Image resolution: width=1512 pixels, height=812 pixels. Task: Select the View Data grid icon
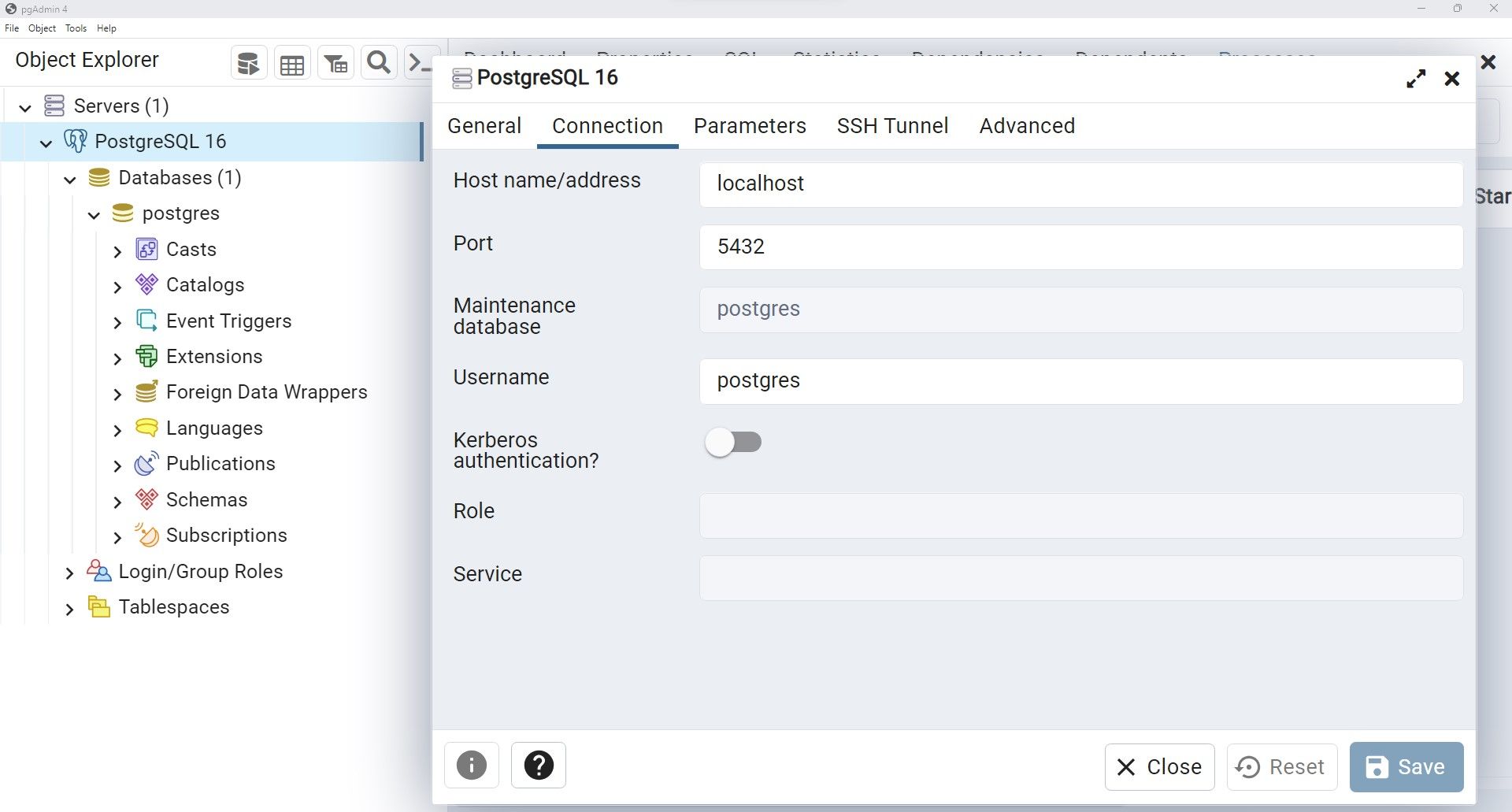tap(292, 63)
